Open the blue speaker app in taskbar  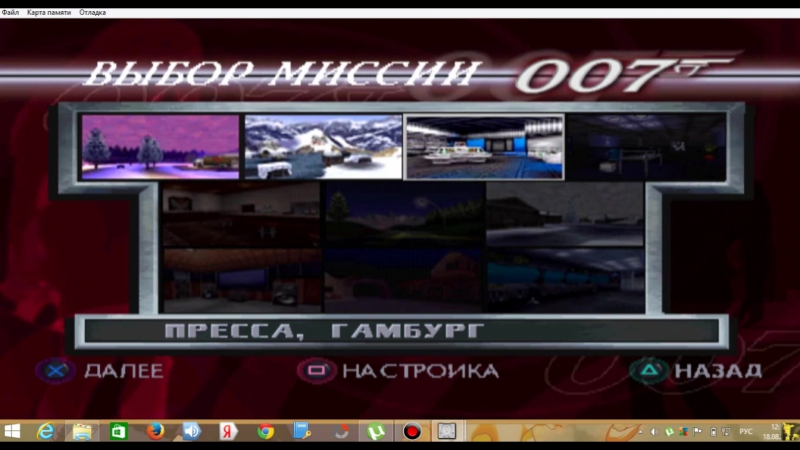[192, 432]
